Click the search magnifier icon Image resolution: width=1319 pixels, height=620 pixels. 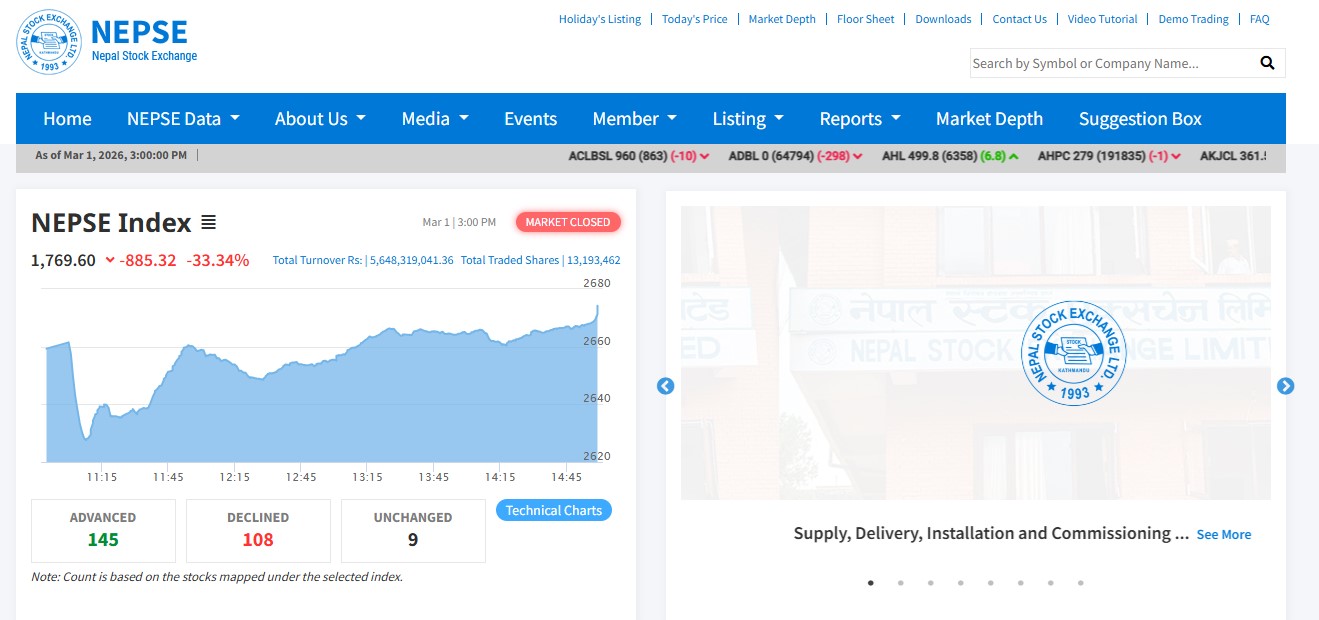pyautogui.click(x=1267, y=63)
